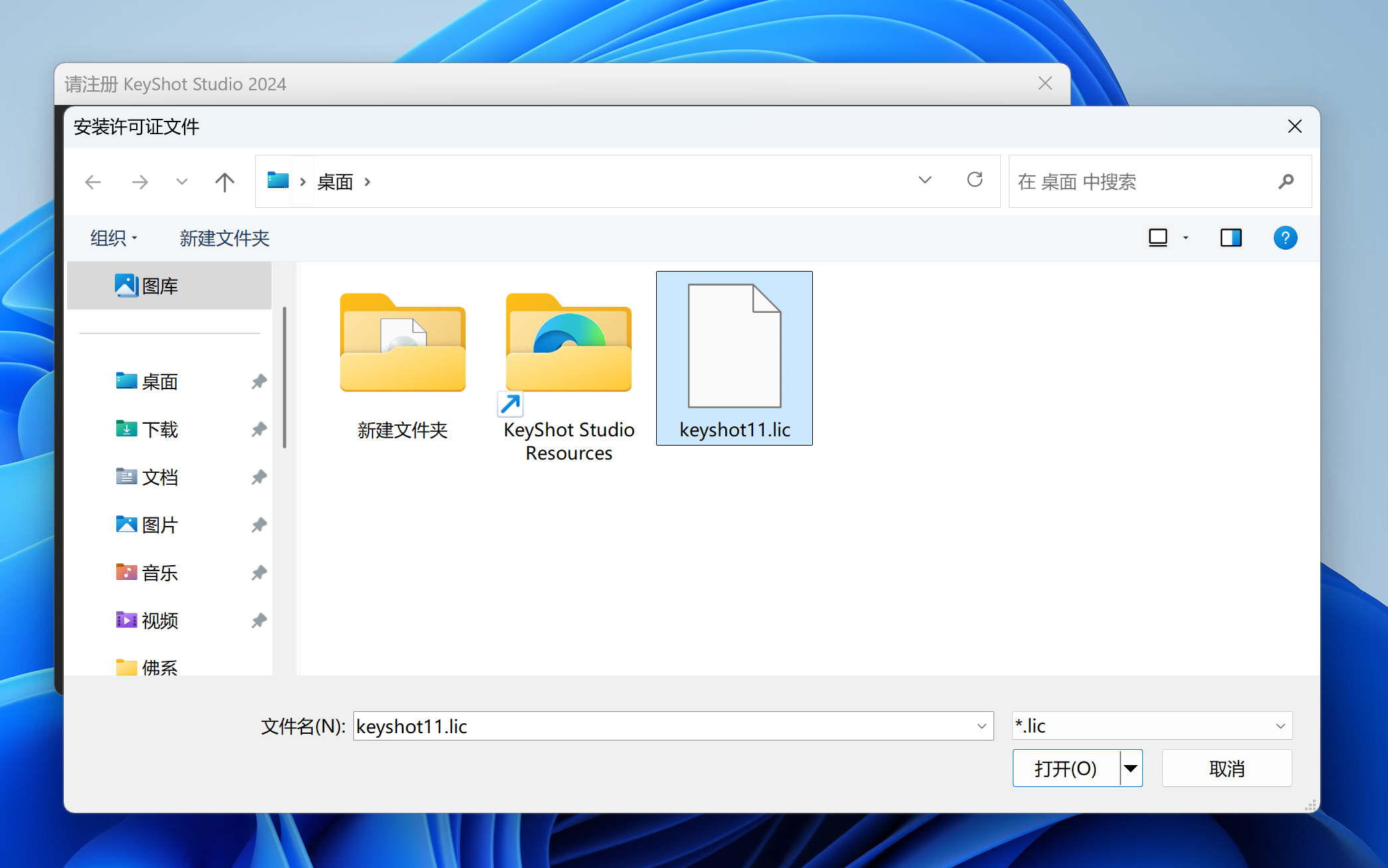Select 图库 in the navigation pane
This screenshot has height=868, width=1388.
click(159, 286)
